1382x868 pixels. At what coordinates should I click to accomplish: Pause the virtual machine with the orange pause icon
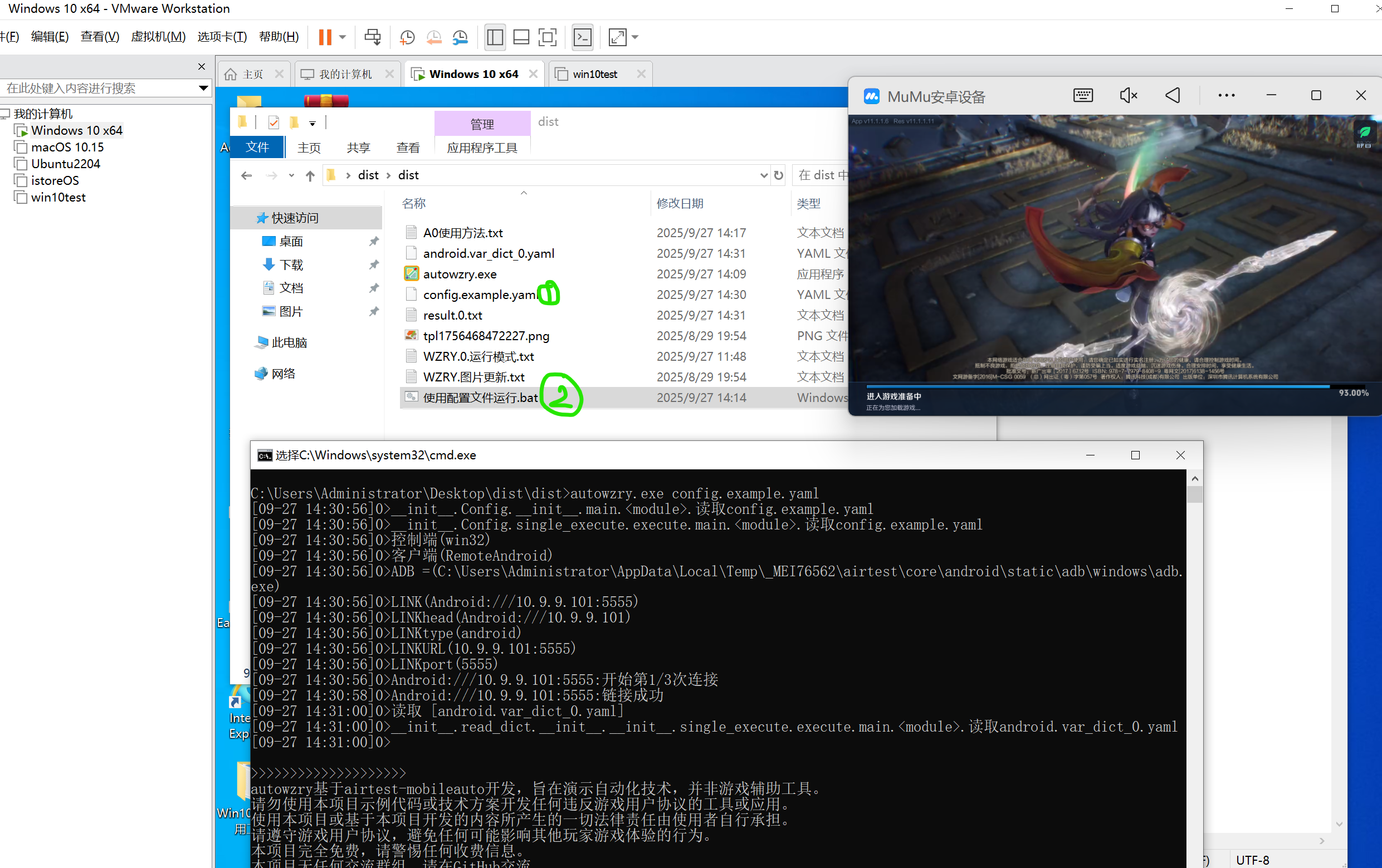pos(325,37)
